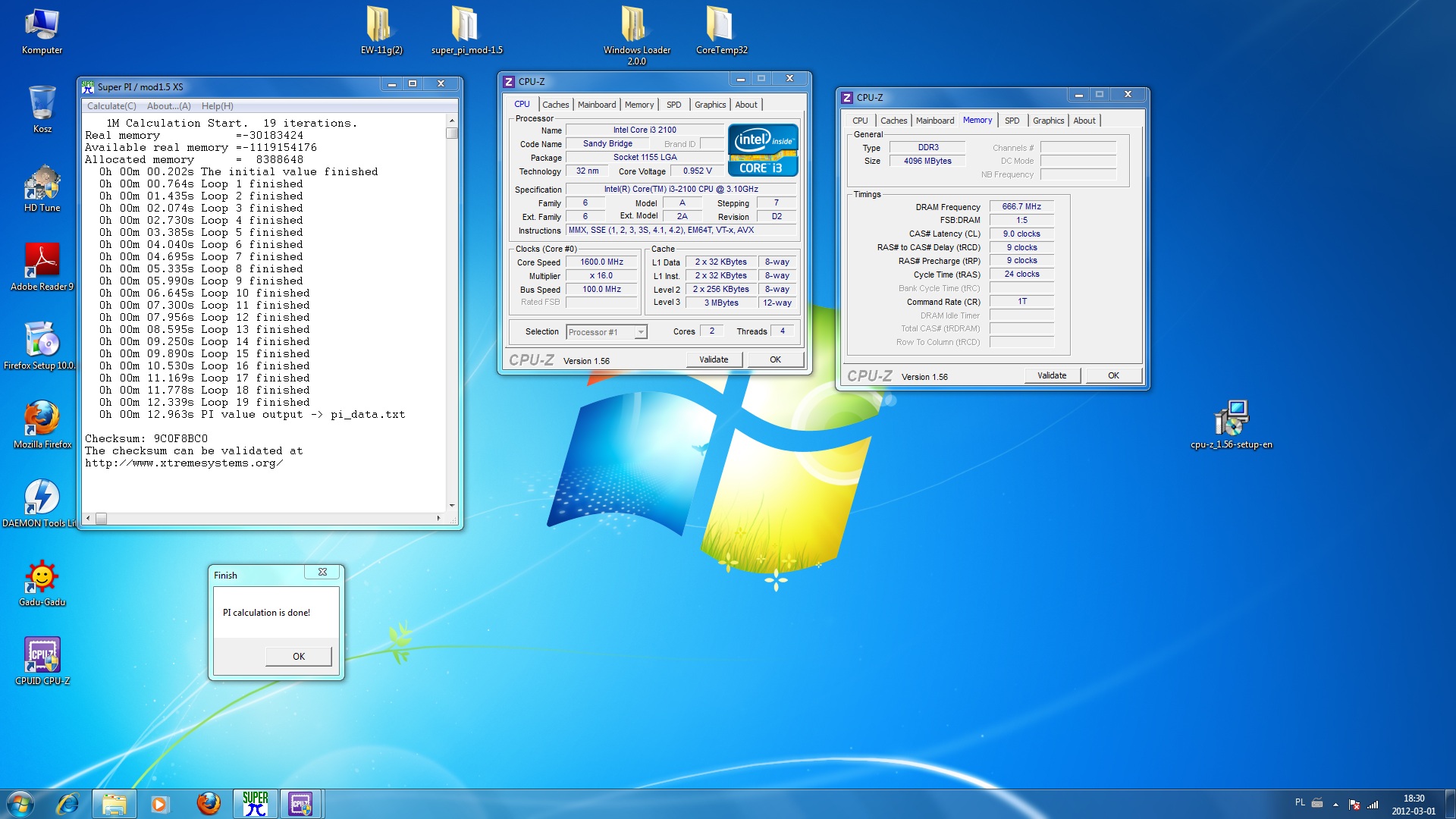Switch to Mainboard tab in left CPU-Z
Screen dimensions: 1456x819
pos(597,105)
